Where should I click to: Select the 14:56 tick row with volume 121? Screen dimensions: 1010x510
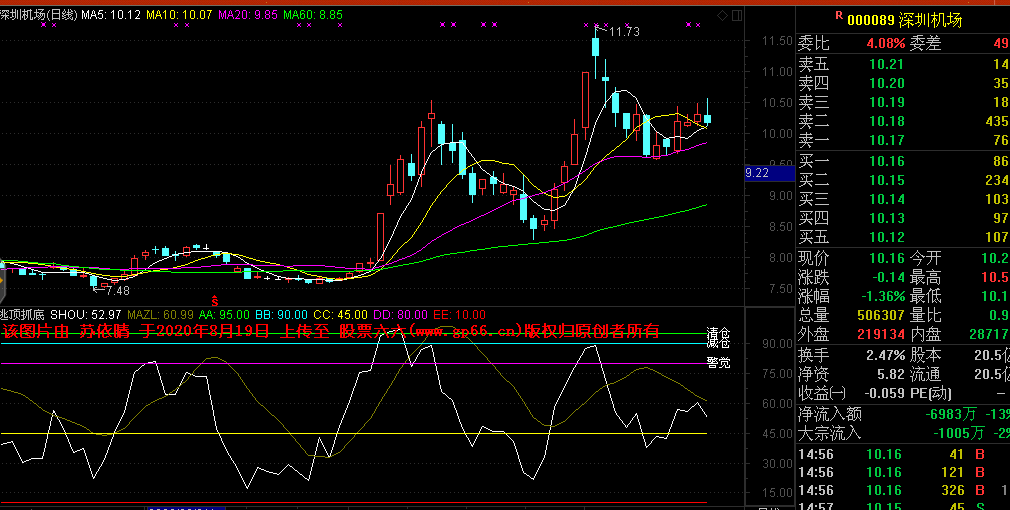904,473
